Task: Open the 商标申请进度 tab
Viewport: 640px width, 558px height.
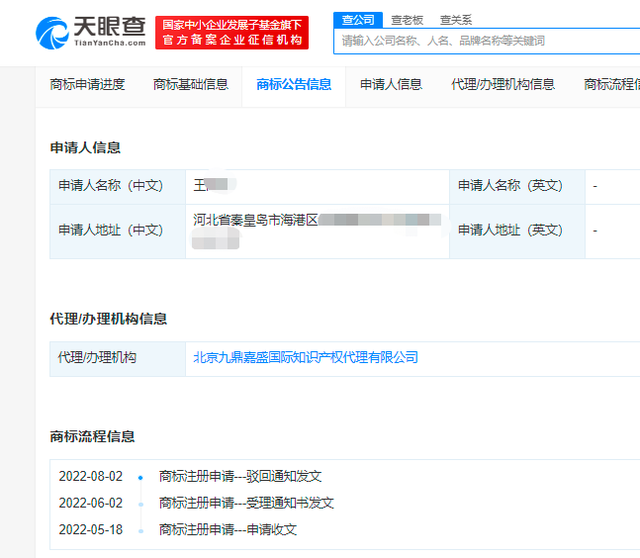Action: click(87, 84)
